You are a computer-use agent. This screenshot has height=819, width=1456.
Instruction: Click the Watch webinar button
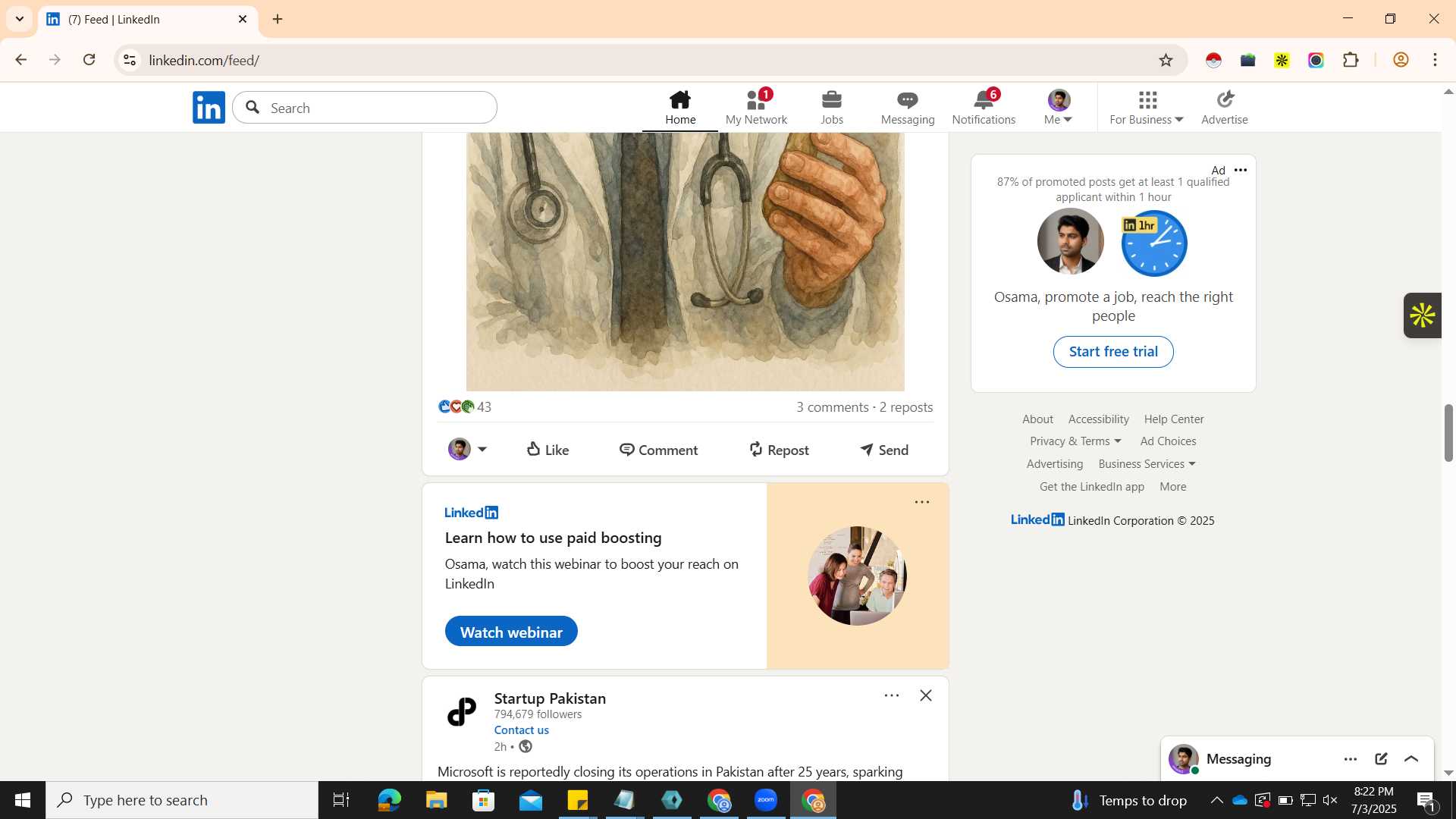click(511, 632)
